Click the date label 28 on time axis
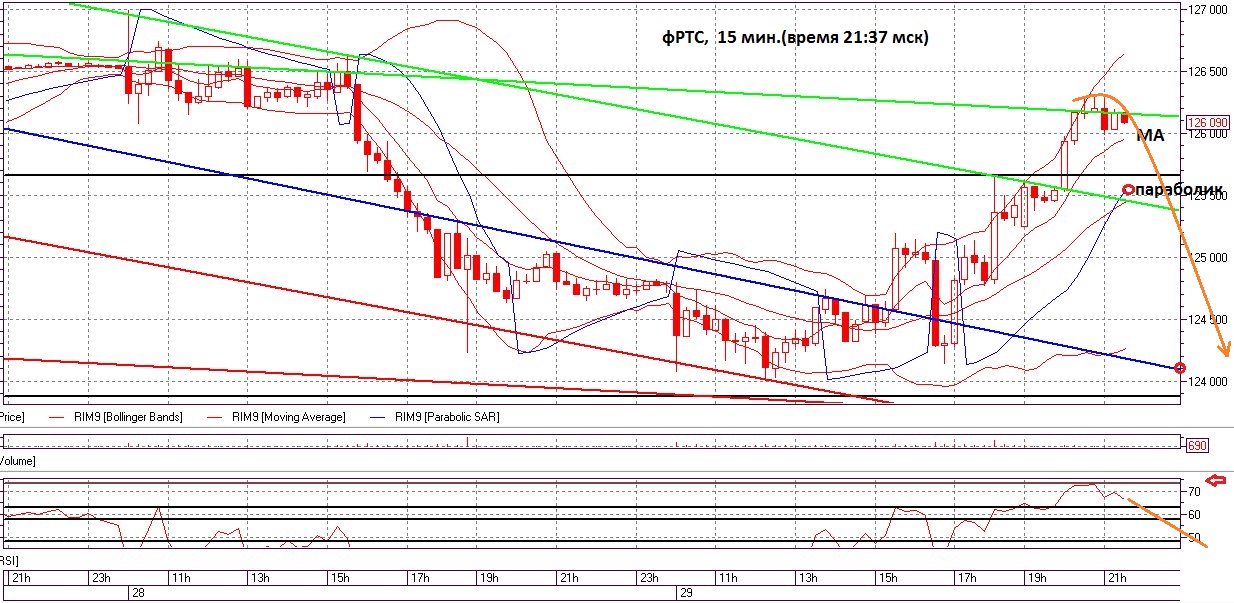Viewport: 1234px width, 603px height. pyautogui.click(x=138, y=593)
